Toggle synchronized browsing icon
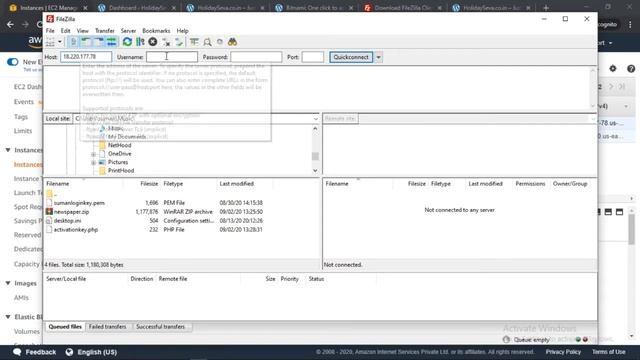 [x=220, y=42]
